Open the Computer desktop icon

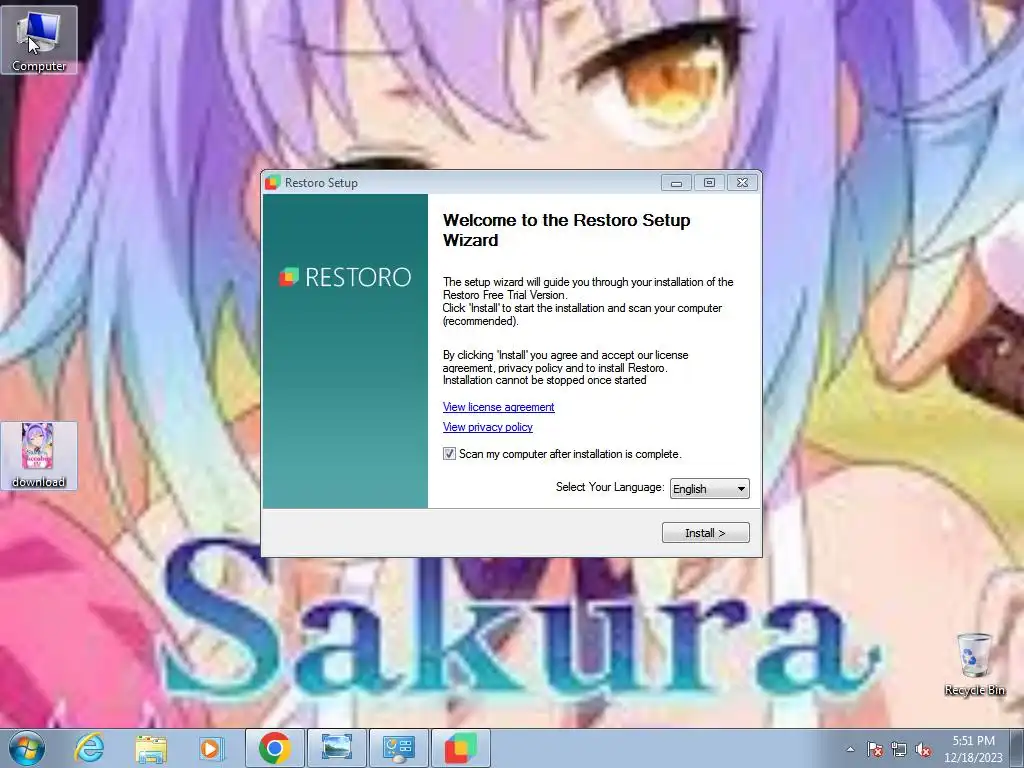[x=39, y=40]
